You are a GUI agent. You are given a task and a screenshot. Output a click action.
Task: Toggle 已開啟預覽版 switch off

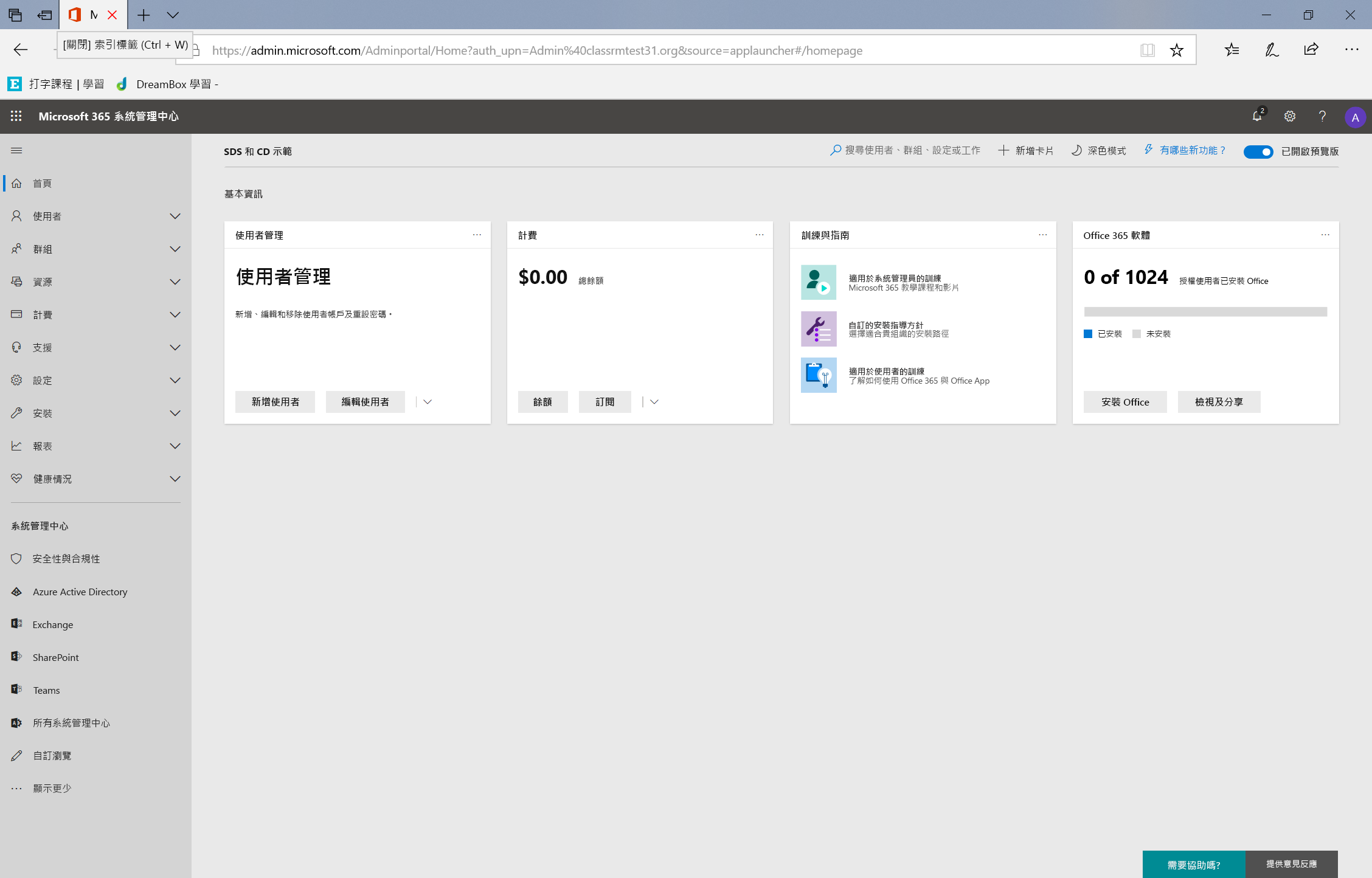coord(1258,151)
